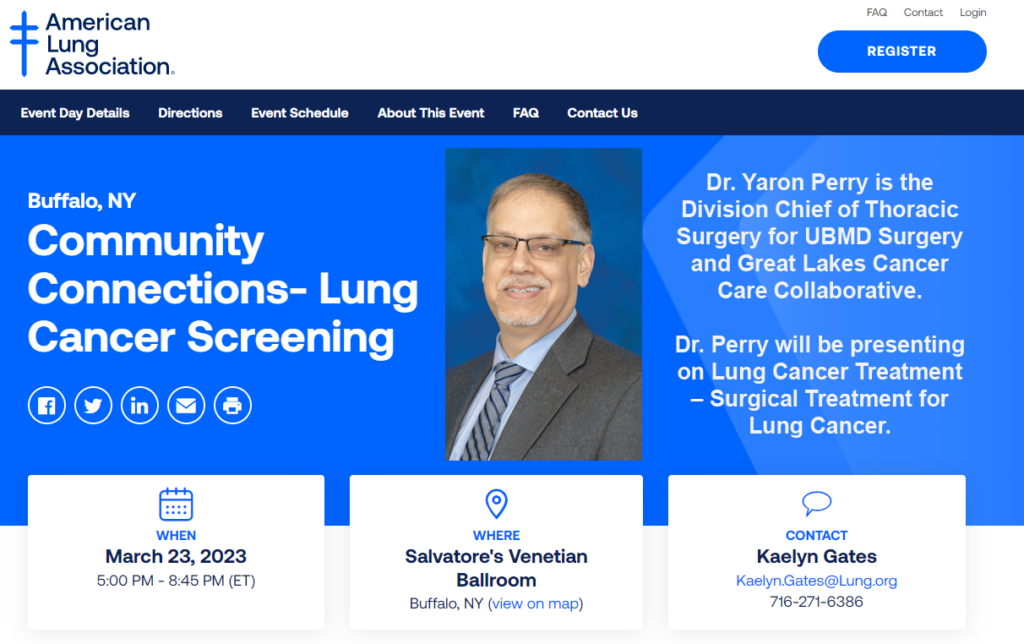The height and width of the screenshot is (644, 1024).
Task: Open About This Event menu item
Action: coord(431,113)
